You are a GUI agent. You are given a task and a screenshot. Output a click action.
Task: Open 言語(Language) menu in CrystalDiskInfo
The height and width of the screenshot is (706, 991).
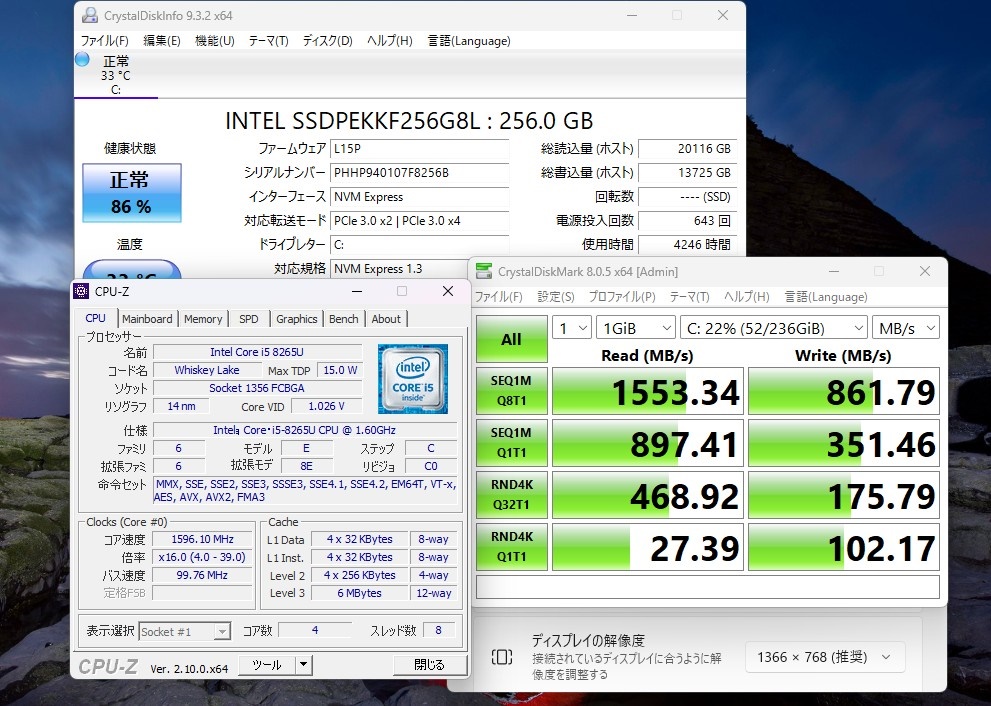(x=469, y=40)
